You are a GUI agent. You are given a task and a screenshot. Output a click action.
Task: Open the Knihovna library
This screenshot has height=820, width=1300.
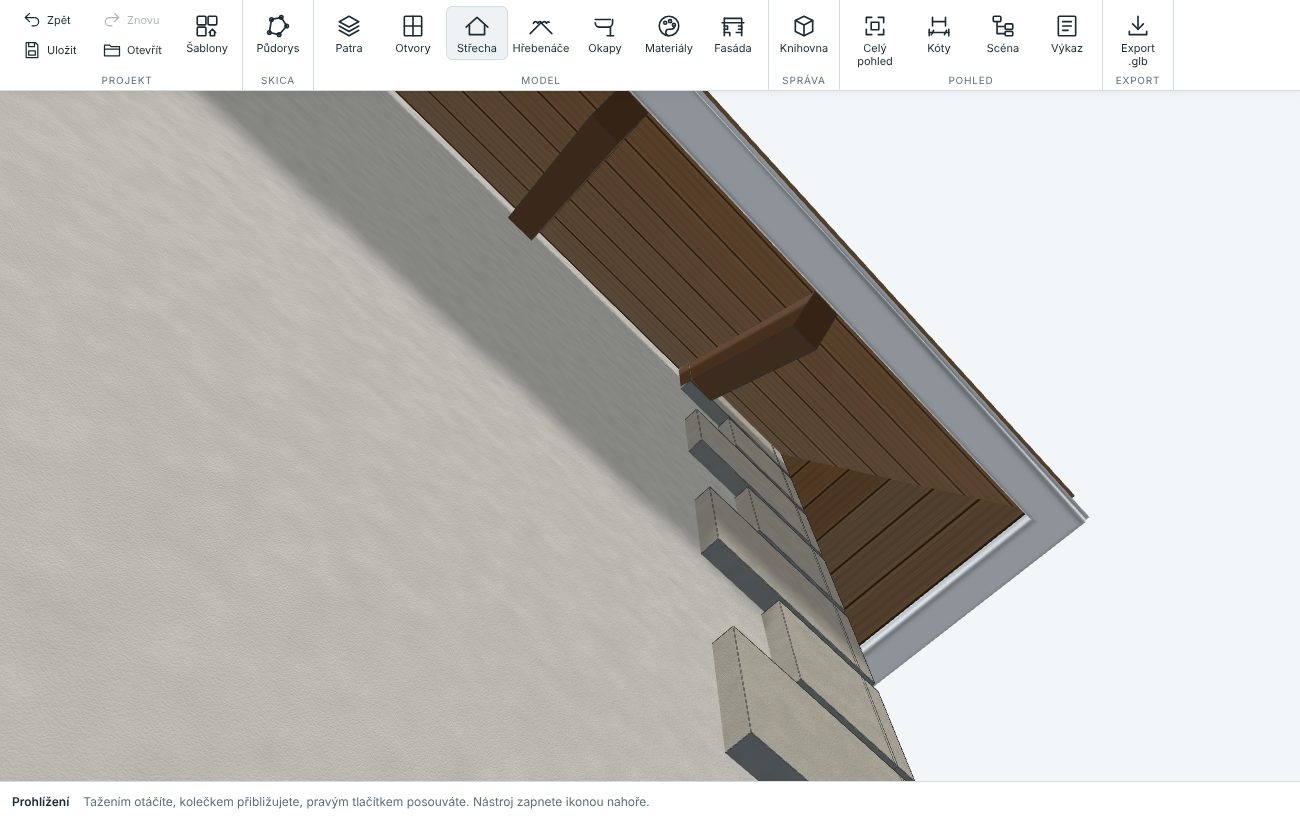(x=804, y=33)
